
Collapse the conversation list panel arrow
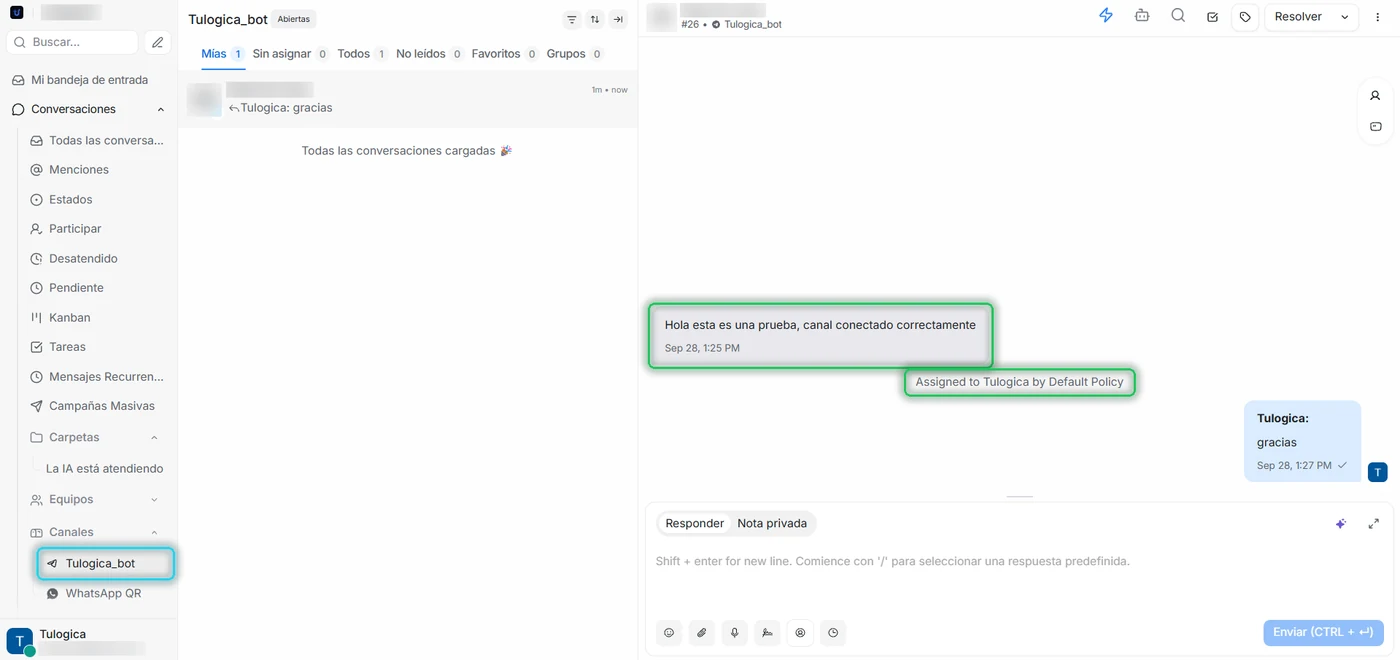(618, 20)
